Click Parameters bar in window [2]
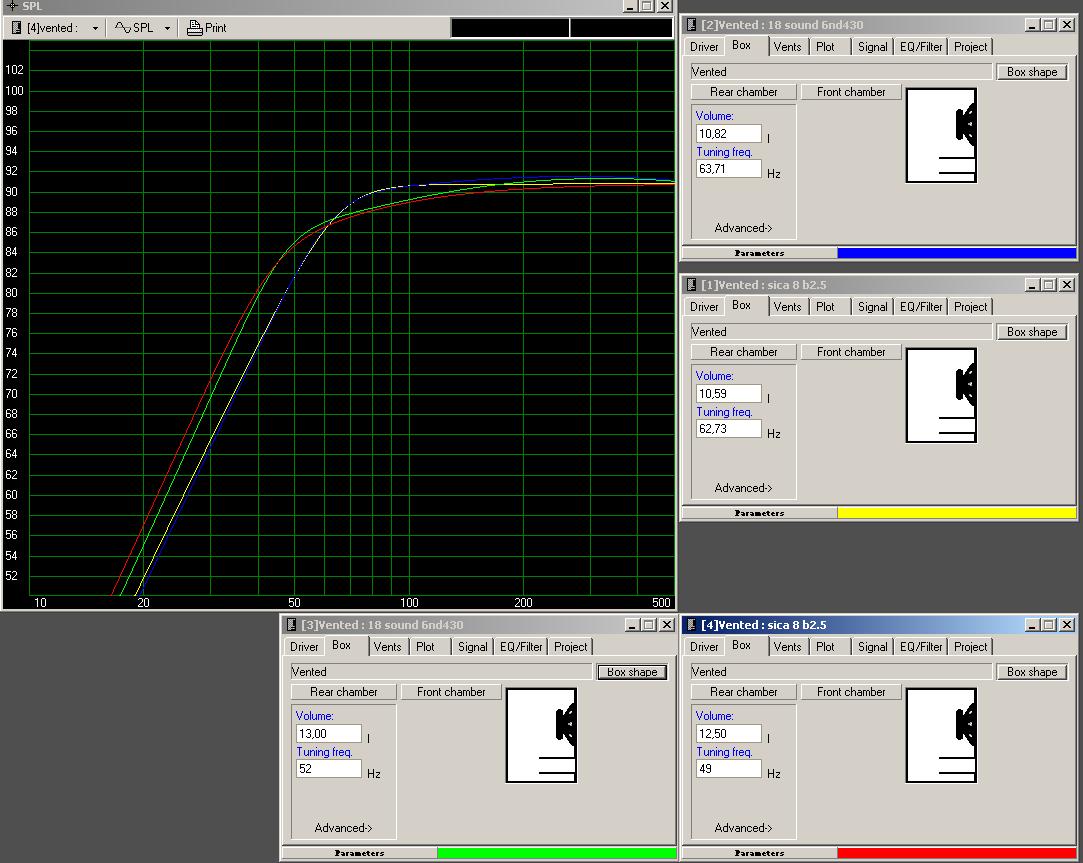The height and width of the screenshot is (863, 1083). click(759, 253)
